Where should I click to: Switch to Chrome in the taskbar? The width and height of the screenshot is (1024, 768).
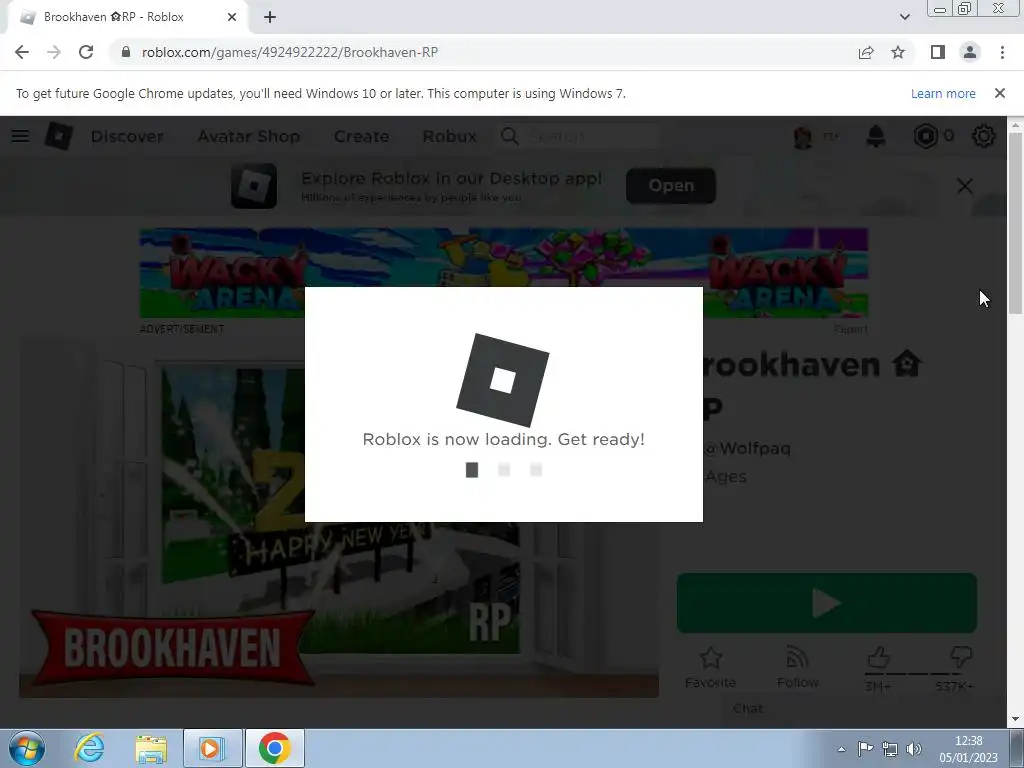click(274, 748)
